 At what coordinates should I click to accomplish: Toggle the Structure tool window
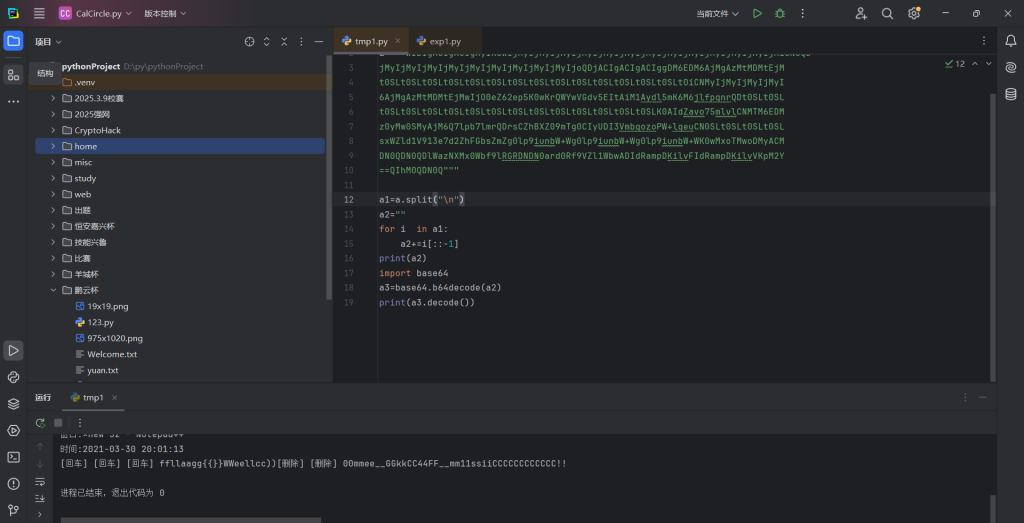(13, 74)
